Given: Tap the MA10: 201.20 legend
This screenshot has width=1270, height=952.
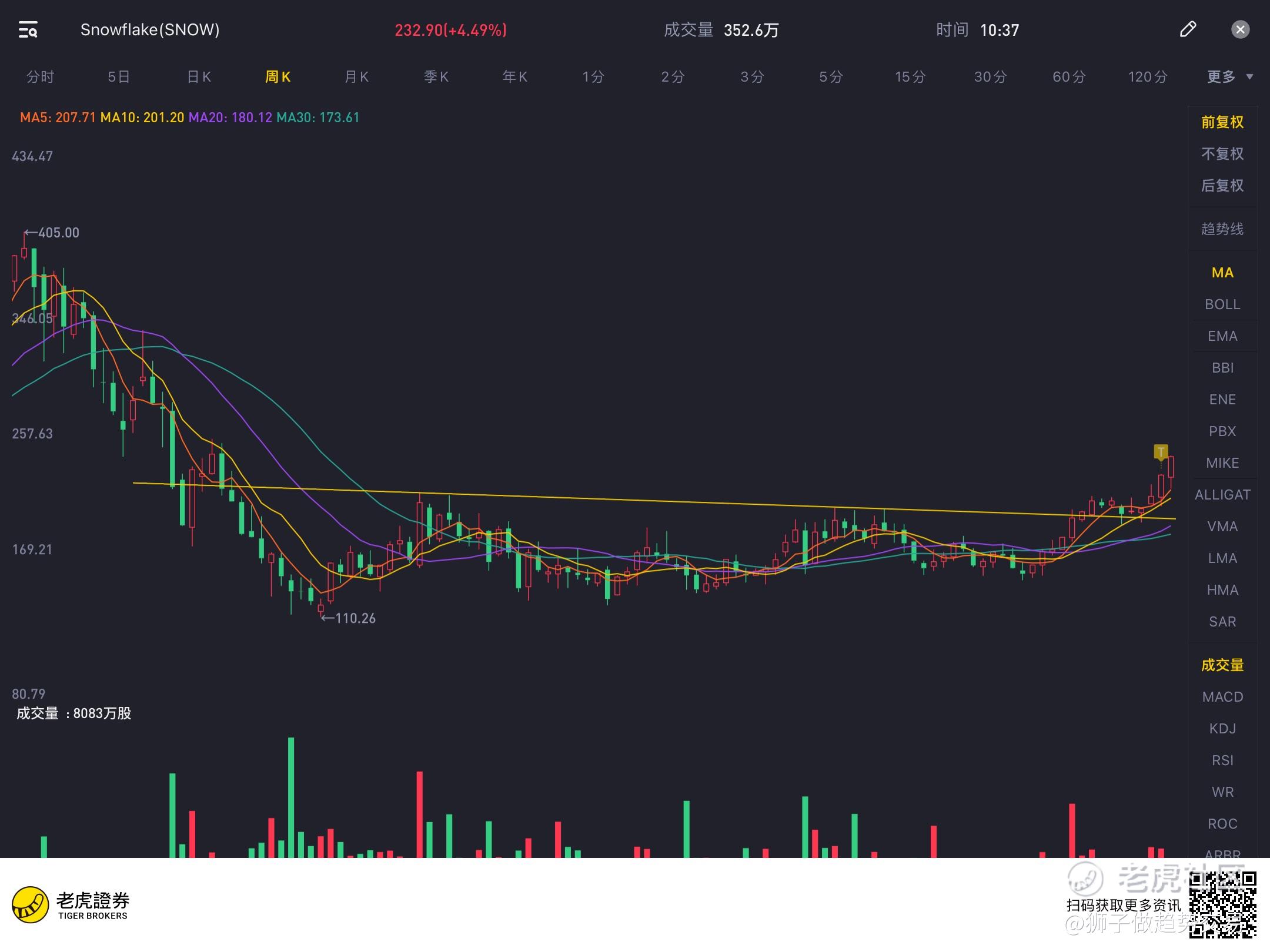Looking at the screenshot, I should point(142,118).
